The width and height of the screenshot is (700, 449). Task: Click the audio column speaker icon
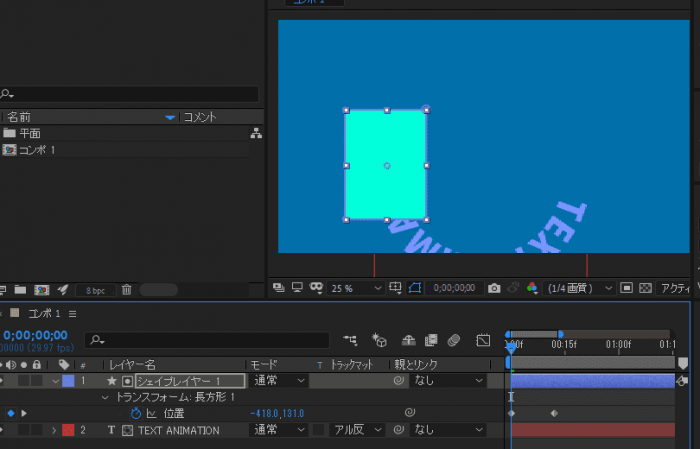[11, 365]
